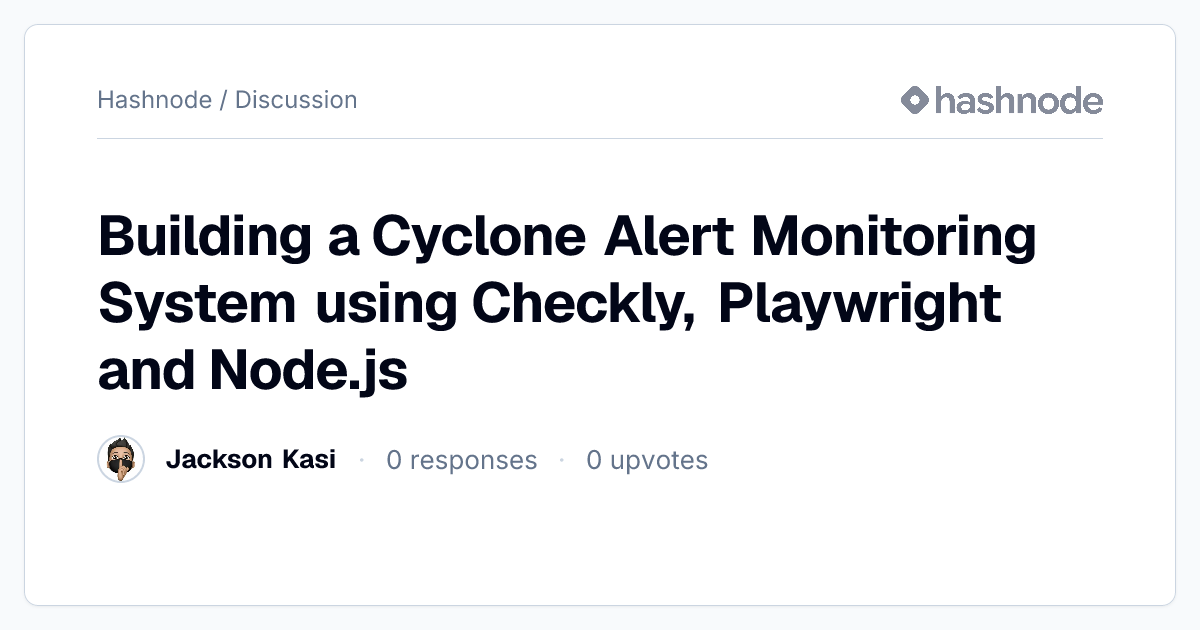Select the Hashnode breadcrumb link
The width and height of the screenshot is (1200, 630).
[x=154, y=100]
